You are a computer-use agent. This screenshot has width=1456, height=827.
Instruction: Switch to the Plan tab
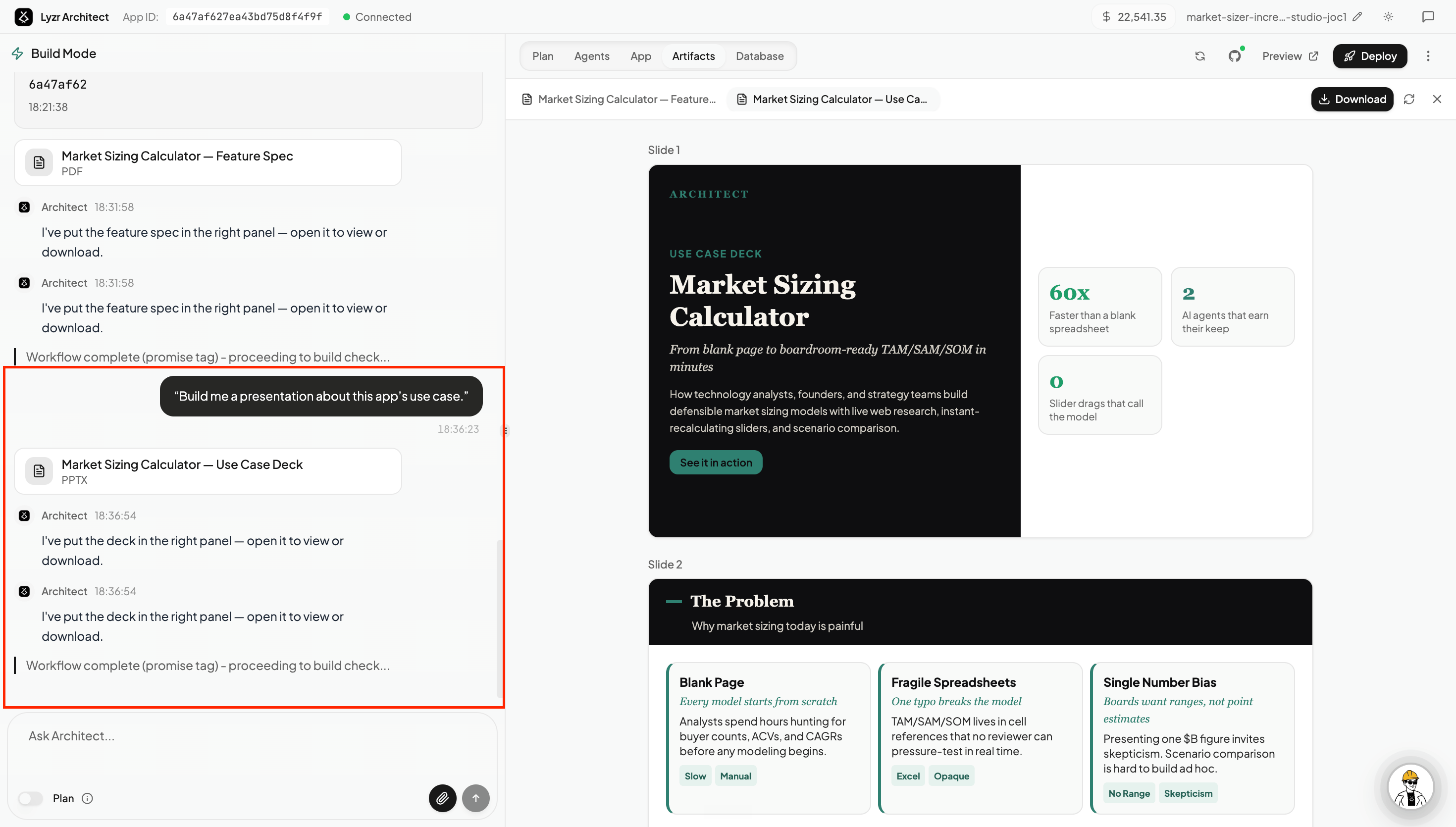pos(542,56)
